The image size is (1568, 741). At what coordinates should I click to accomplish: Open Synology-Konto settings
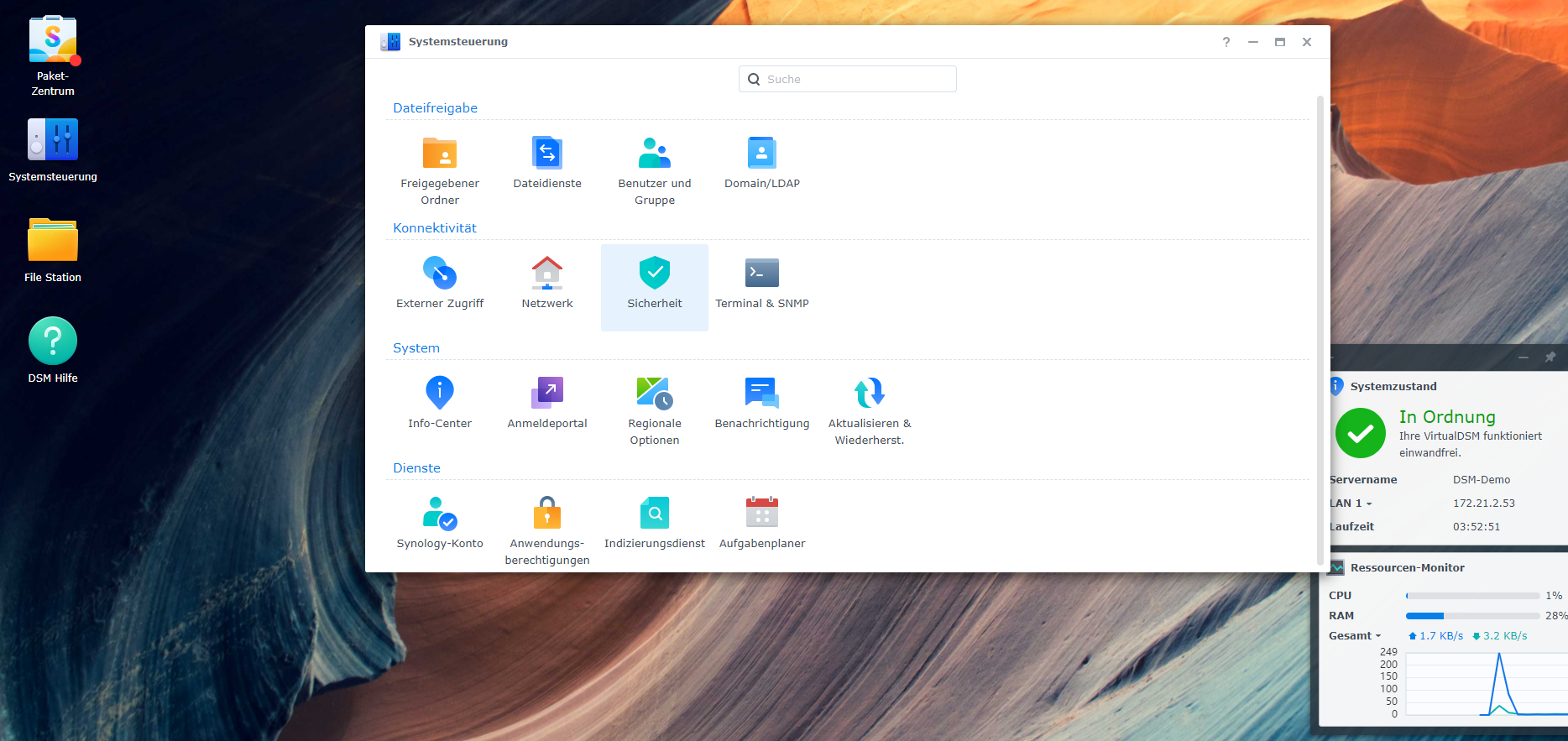pos(440,528)
